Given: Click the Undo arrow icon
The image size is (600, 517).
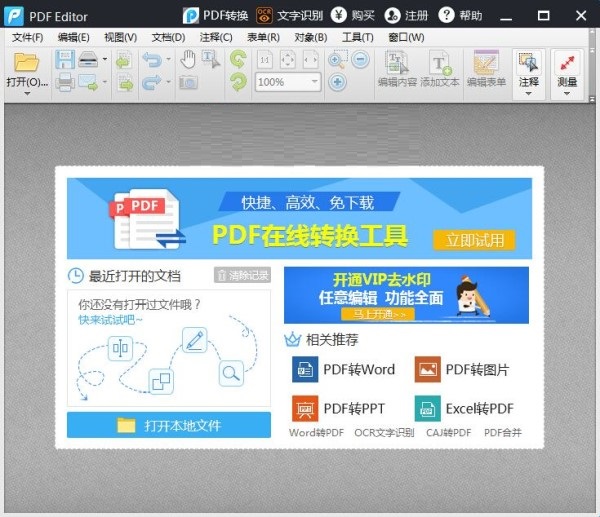Looking at the screenshot, I should coord(152,60).
